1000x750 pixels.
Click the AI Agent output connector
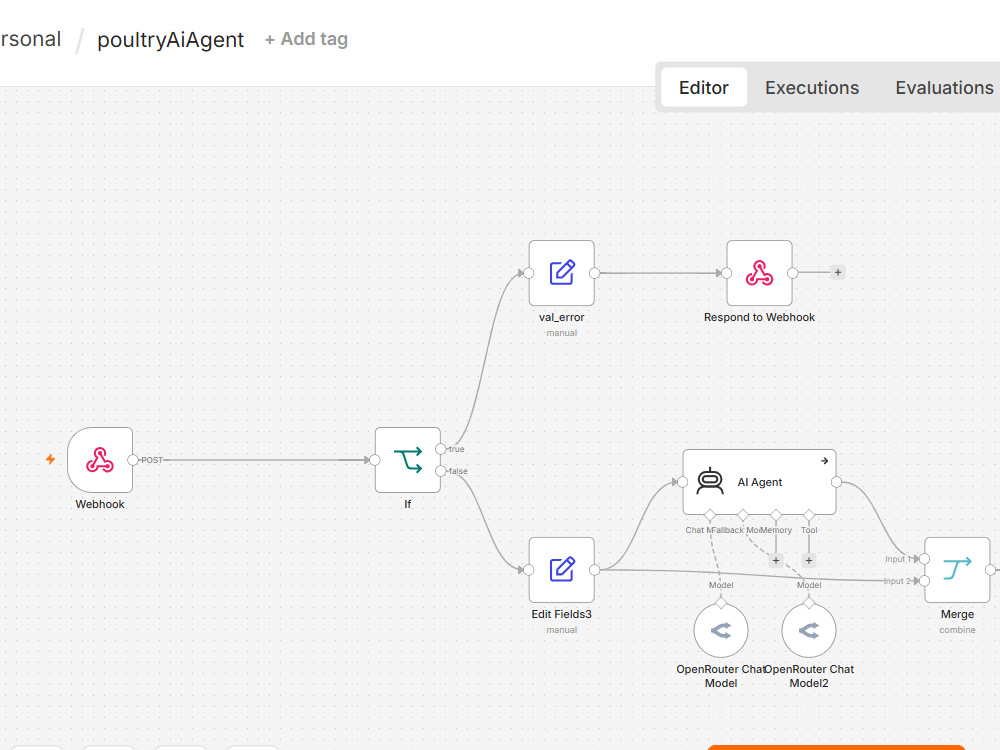(x=837, y=482)
